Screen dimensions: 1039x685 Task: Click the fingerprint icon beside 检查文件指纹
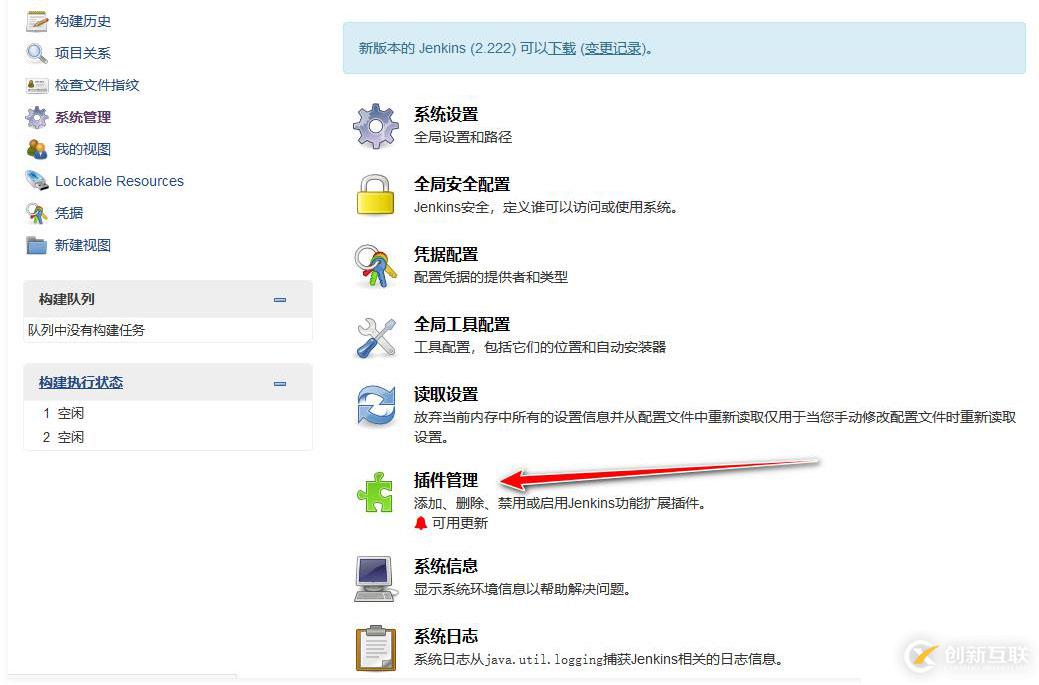coord(36,85)
